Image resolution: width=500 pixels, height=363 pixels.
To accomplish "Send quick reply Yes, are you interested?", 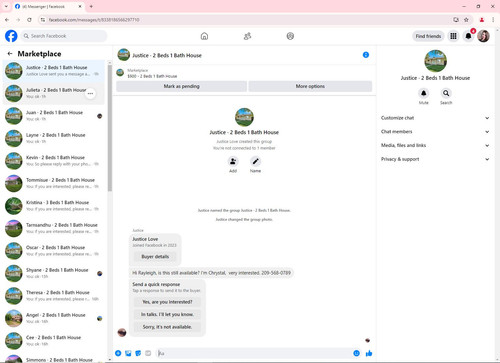I will (167, 302).
